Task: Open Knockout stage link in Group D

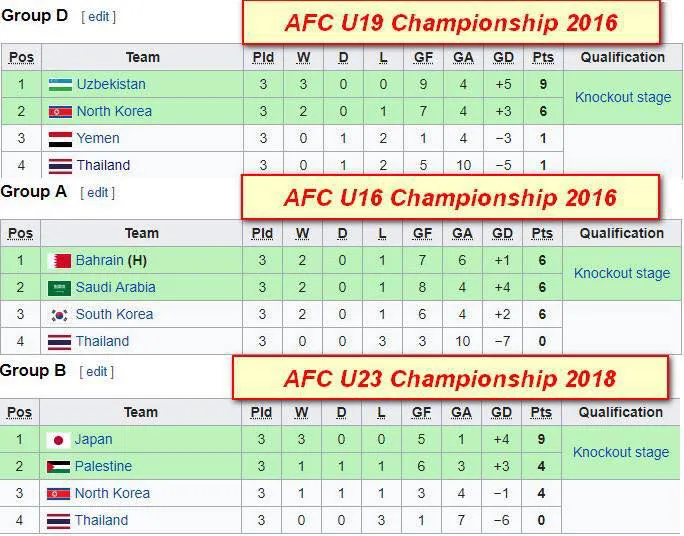Action: [622, 98]
